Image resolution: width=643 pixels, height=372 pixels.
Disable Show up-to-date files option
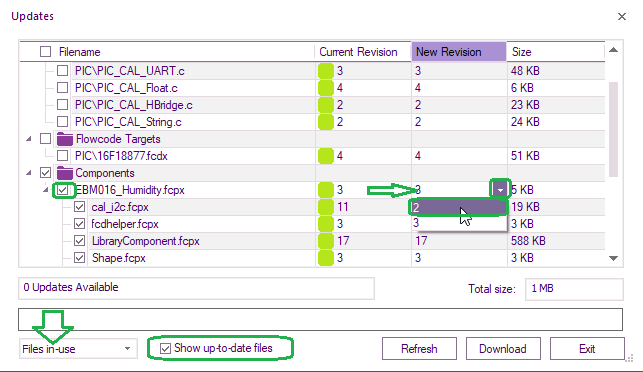tap(165, 349)
